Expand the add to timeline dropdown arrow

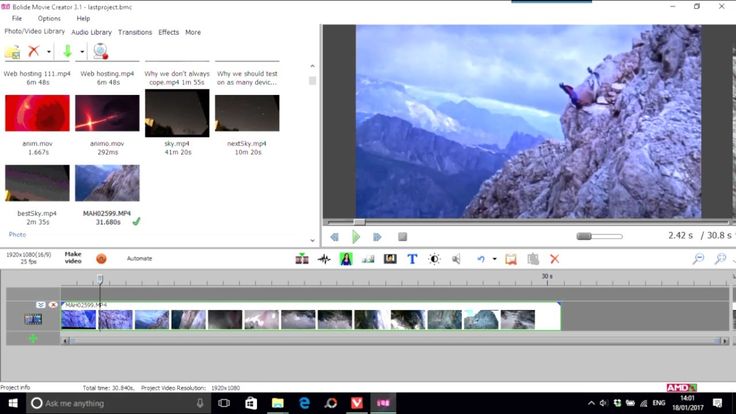(x=82, y=52)
